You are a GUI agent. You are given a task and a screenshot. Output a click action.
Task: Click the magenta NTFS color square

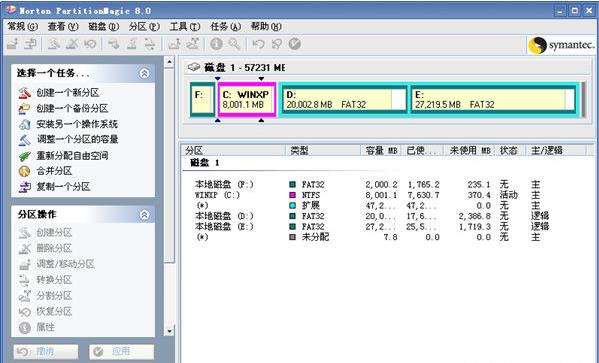(292, 195)
